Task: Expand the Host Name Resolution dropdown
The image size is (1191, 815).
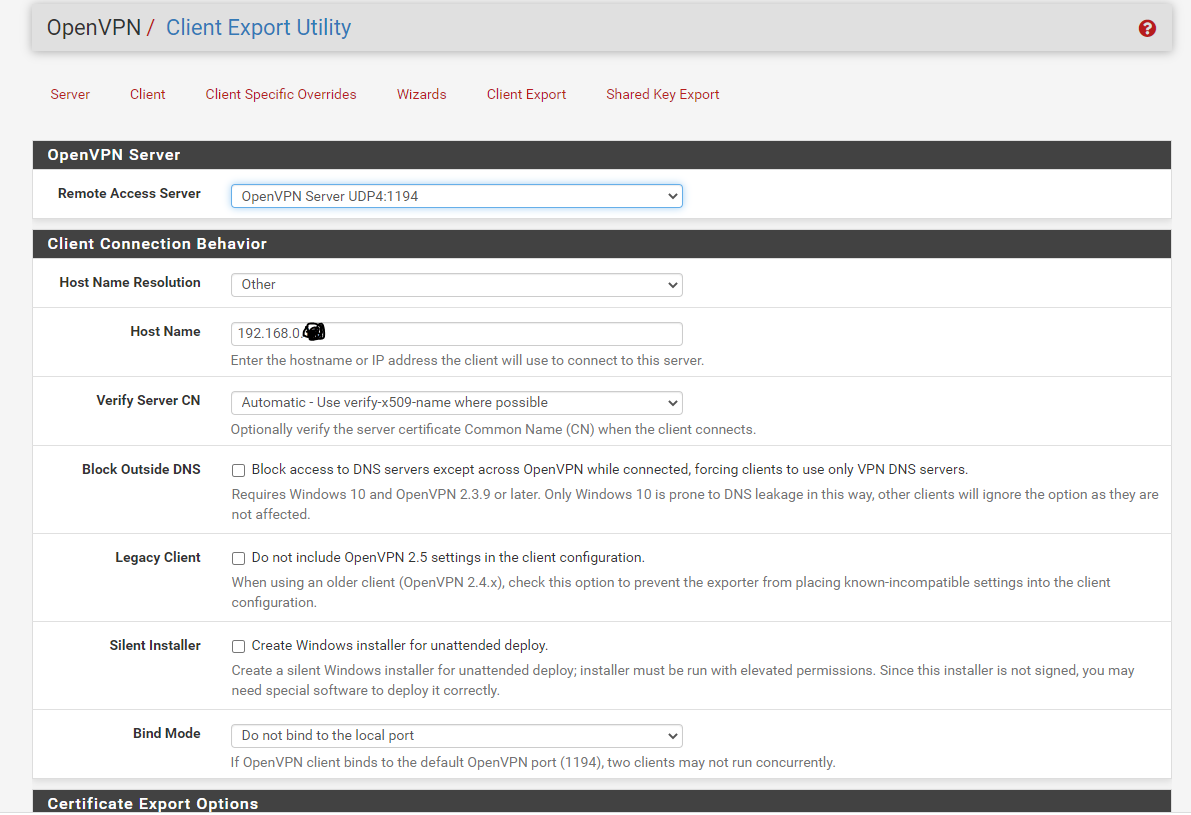Action: tap(456, 285)
